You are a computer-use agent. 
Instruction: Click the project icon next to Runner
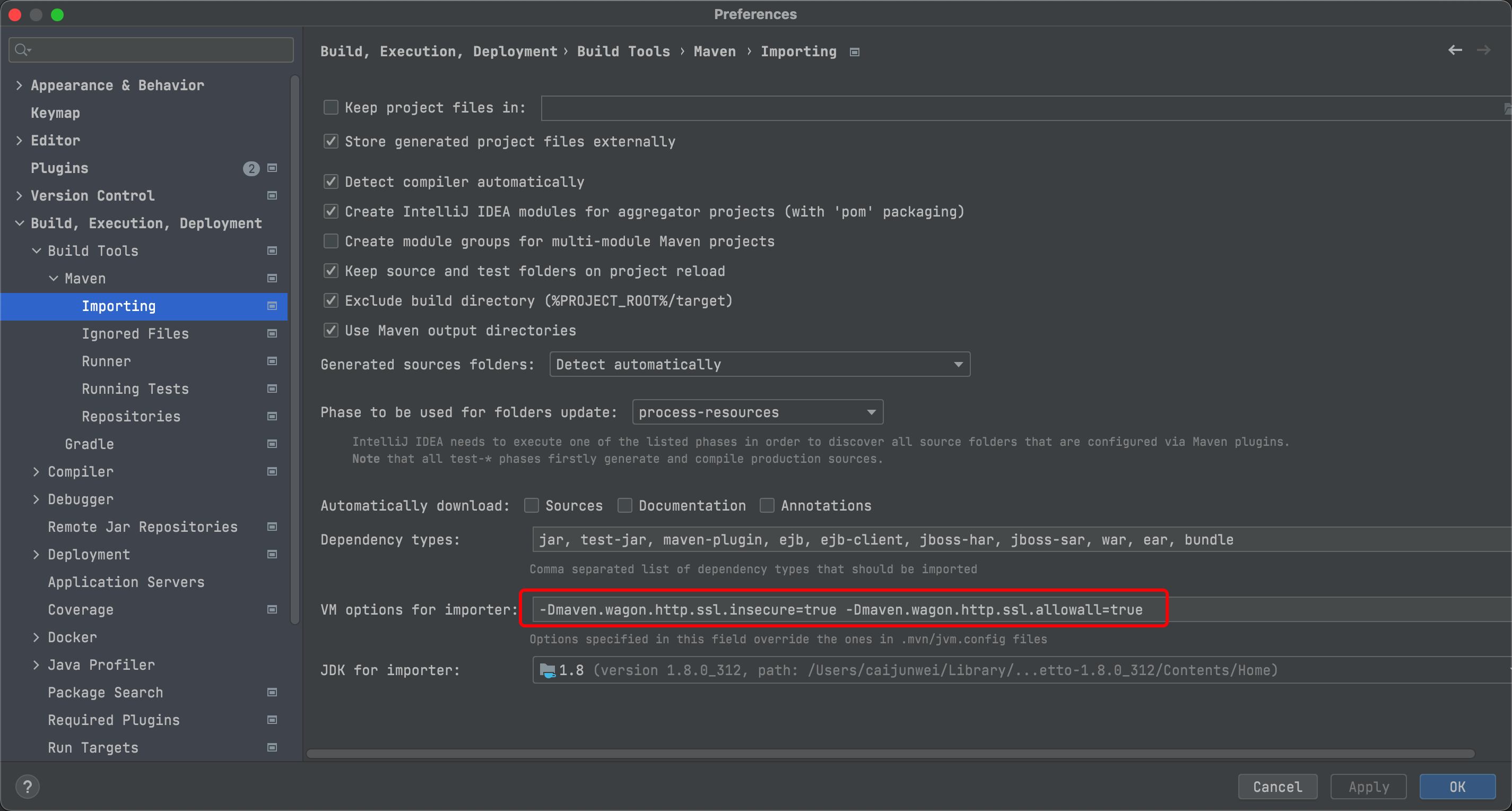(x=272, y=361)
